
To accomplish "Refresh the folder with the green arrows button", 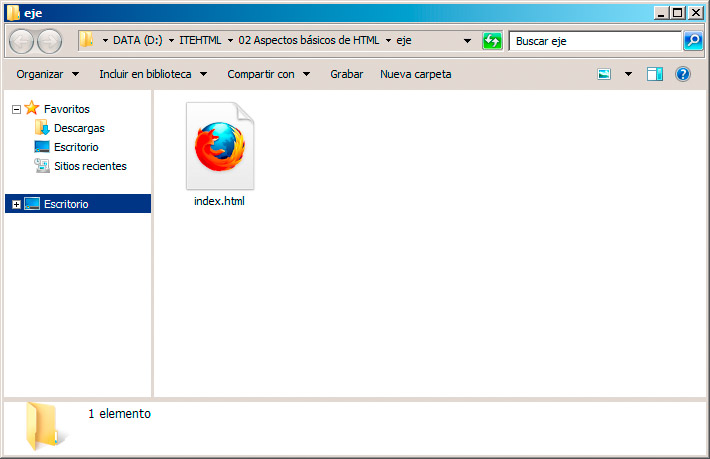I will [492, 41].
